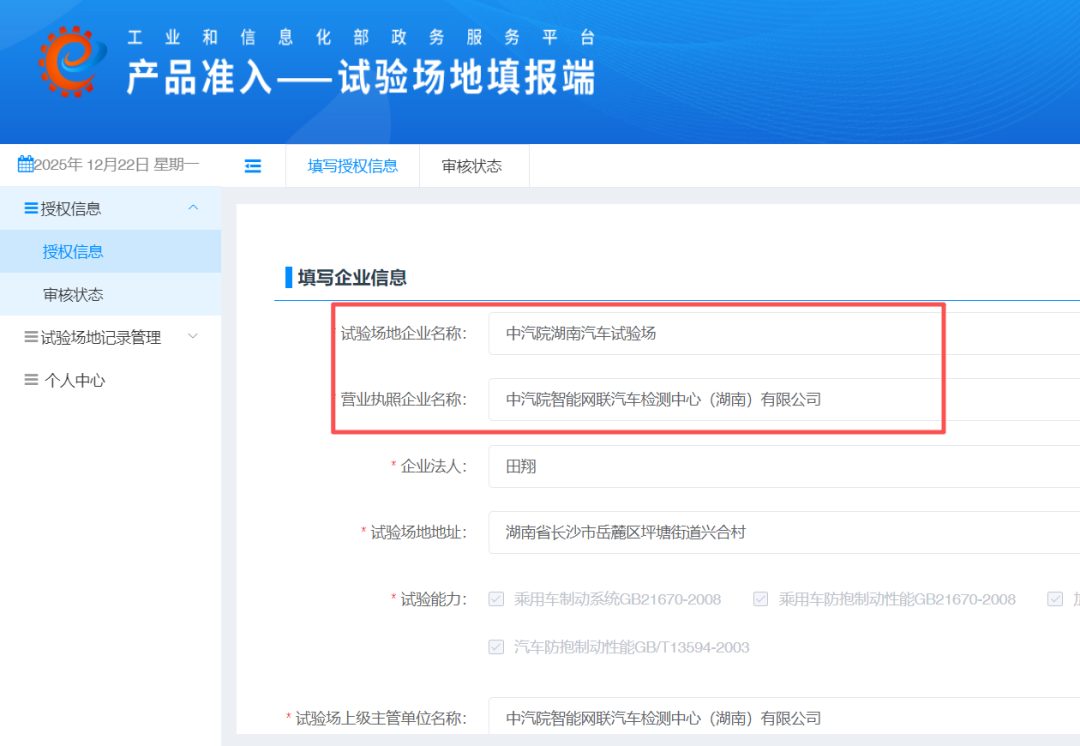The height and width of the screenshot is (746, 1080).
Task: Expand the 试验场地记录管理 chevron
Action: coord(193,337)
